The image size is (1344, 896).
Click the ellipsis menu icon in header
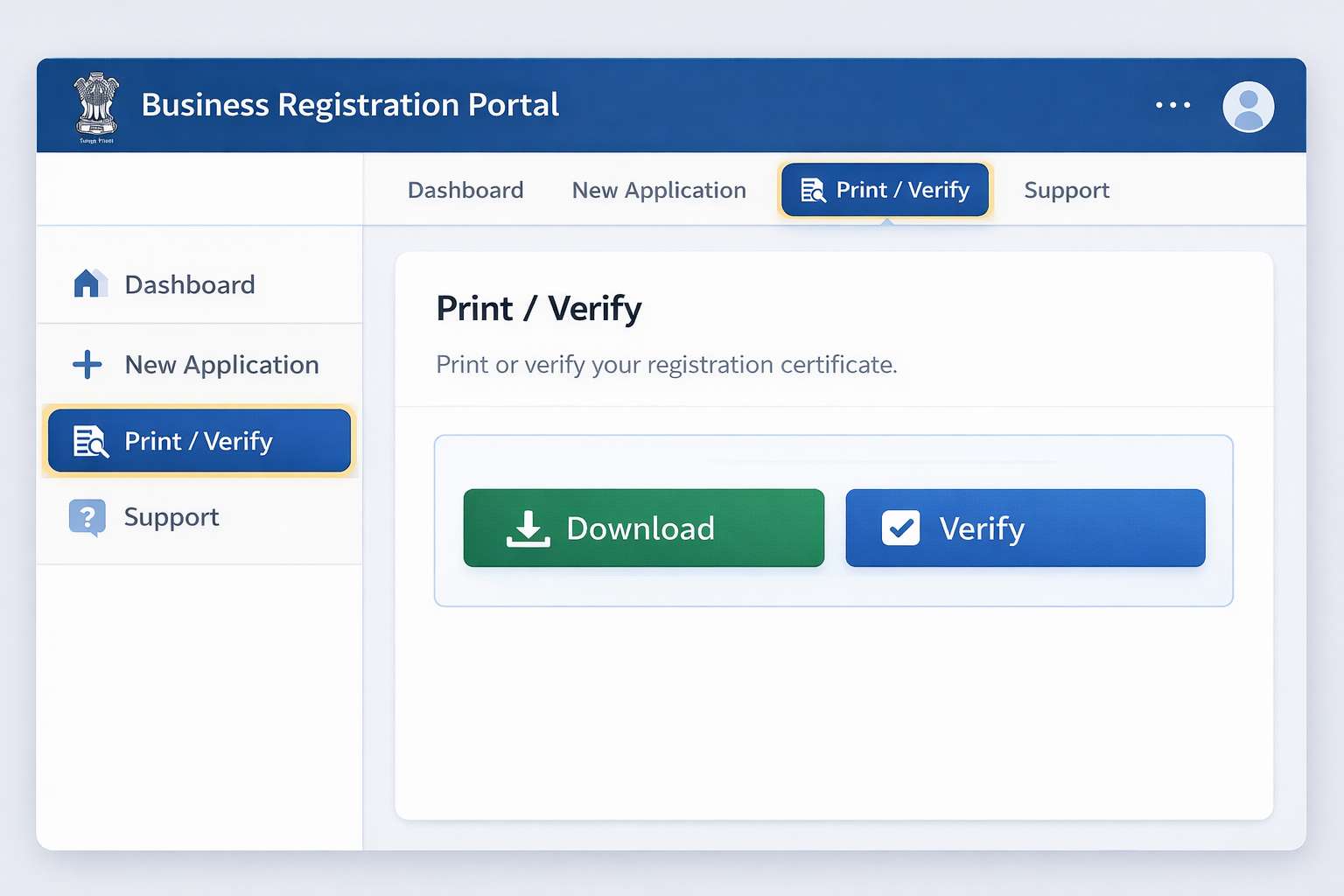pyautogui.click(x=1172, y=105)
